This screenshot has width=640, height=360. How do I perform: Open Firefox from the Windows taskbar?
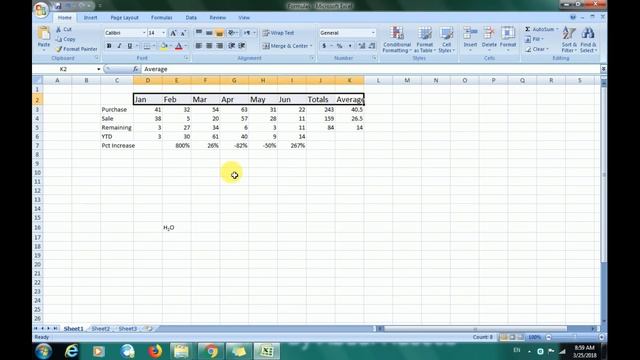(x=155, y=351)
